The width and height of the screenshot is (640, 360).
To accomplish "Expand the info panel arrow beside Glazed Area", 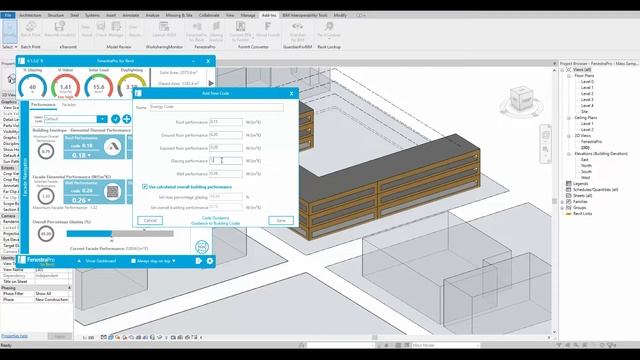I will [x=211, y=83].
